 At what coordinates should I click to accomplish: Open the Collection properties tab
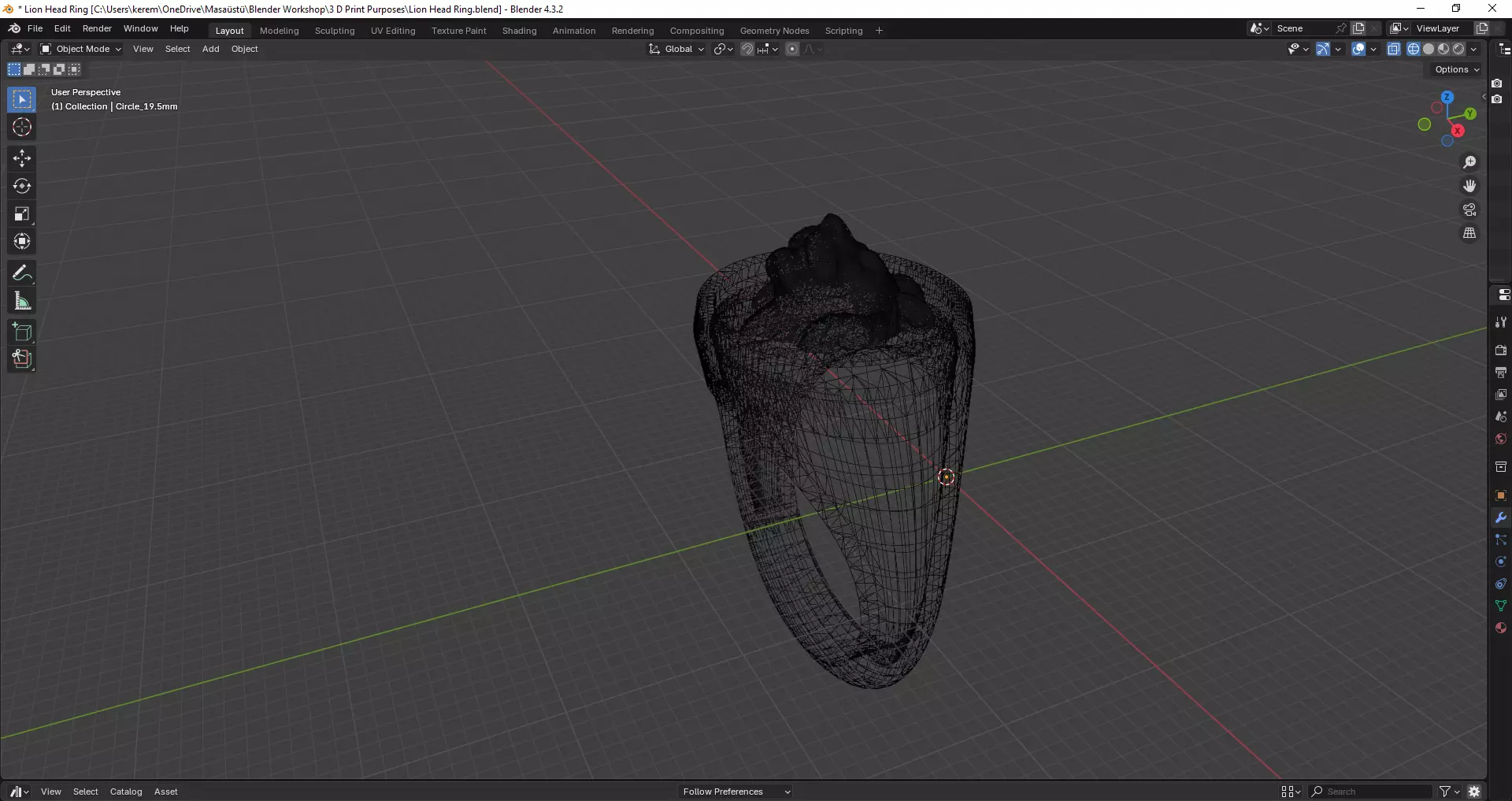coord(1501,467)
